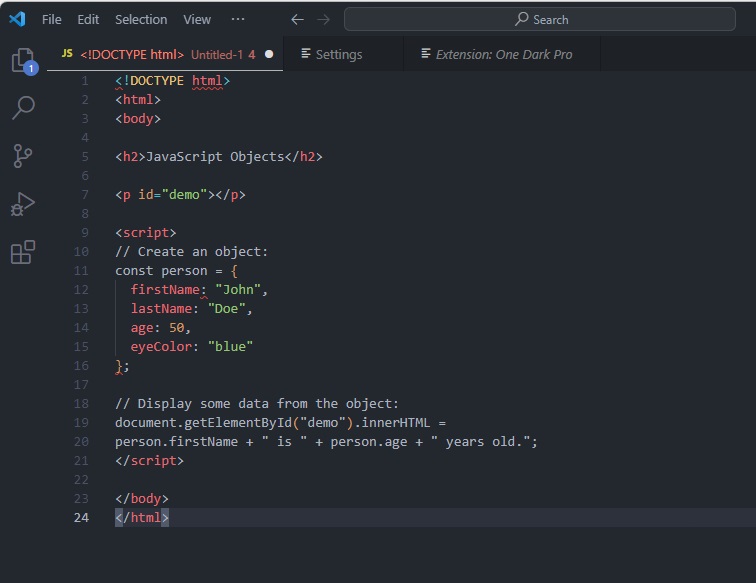This screenshot has width=756, height=583.
Task: Go back with the left arrow
Action: coord(297,20)
